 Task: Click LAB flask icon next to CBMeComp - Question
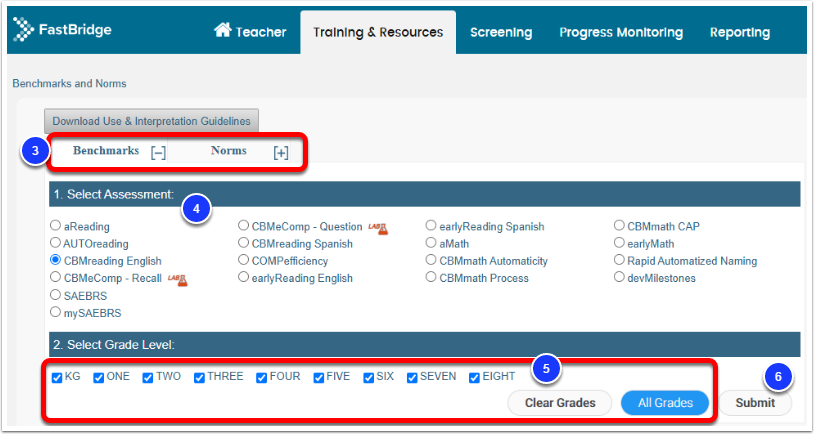click(x=378, y=227)
